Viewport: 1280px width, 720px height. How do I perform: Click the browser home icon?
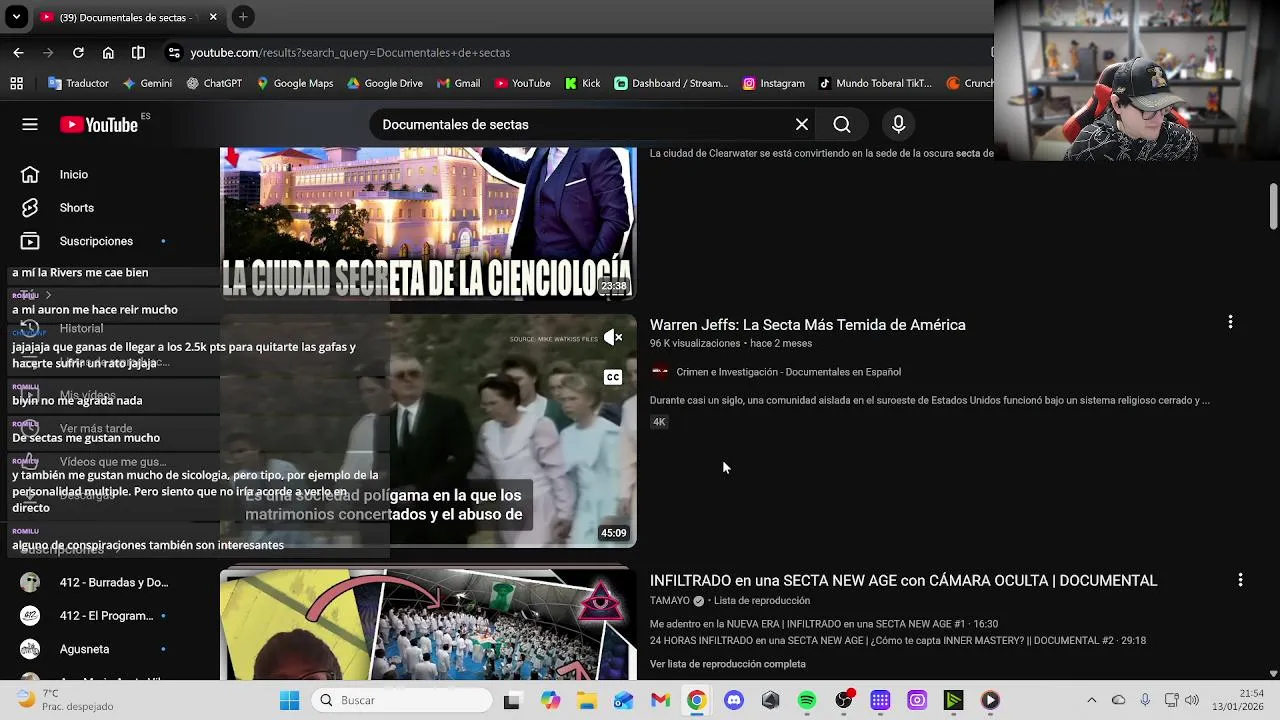pyautogui.click(x=108, y=52)
